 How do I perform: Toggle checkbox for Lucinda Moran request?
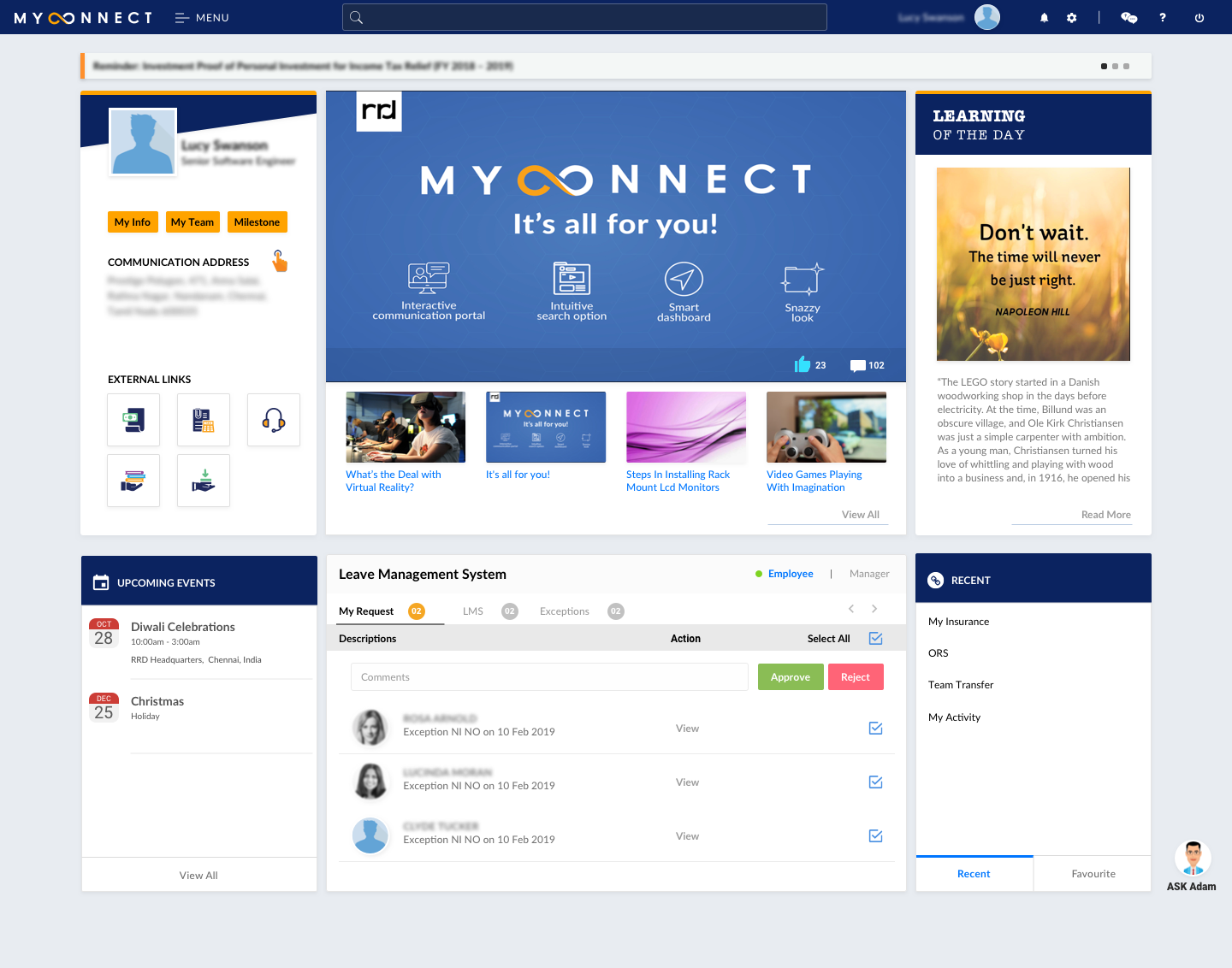pos(875,782)
